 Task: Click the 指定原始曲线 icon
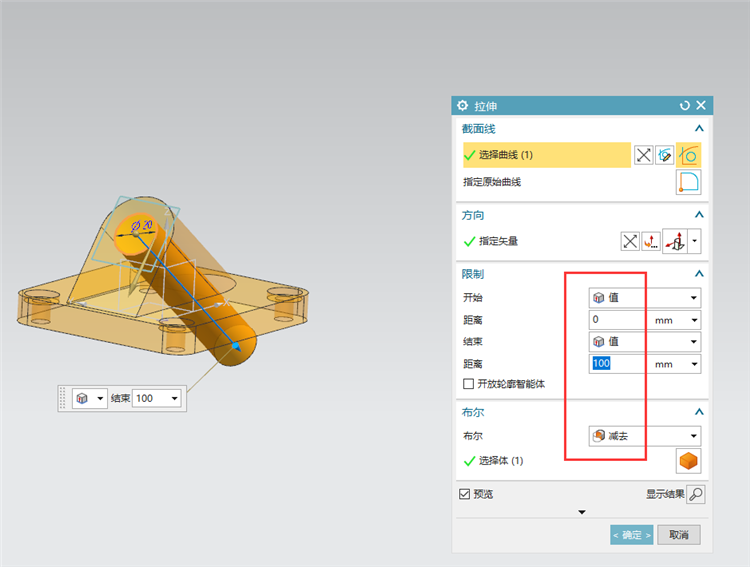[688, 182]
